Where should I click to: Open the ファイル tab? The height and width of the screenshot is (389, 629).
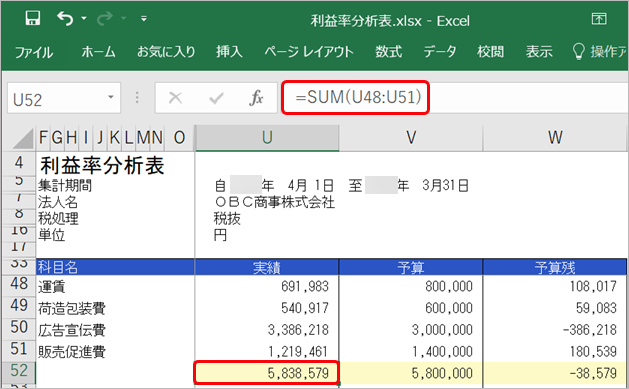[34, 52]
